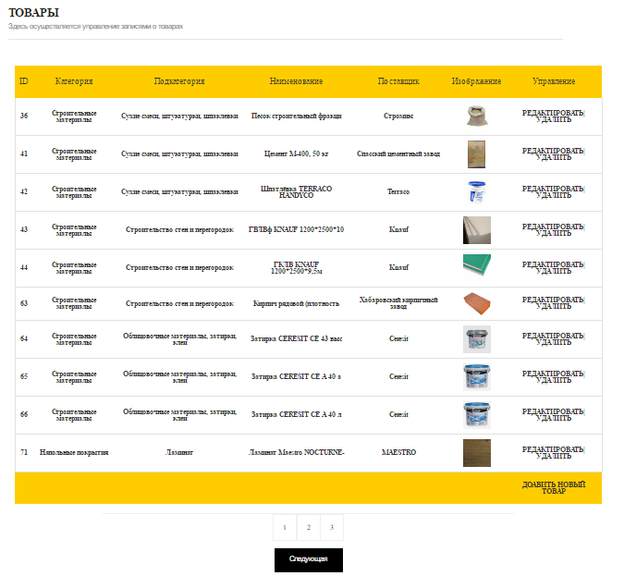This screenshot has width=624, height=576.
Task: Open the Terraco bucket thumbnail in row 42
Action: click(476, 192)
